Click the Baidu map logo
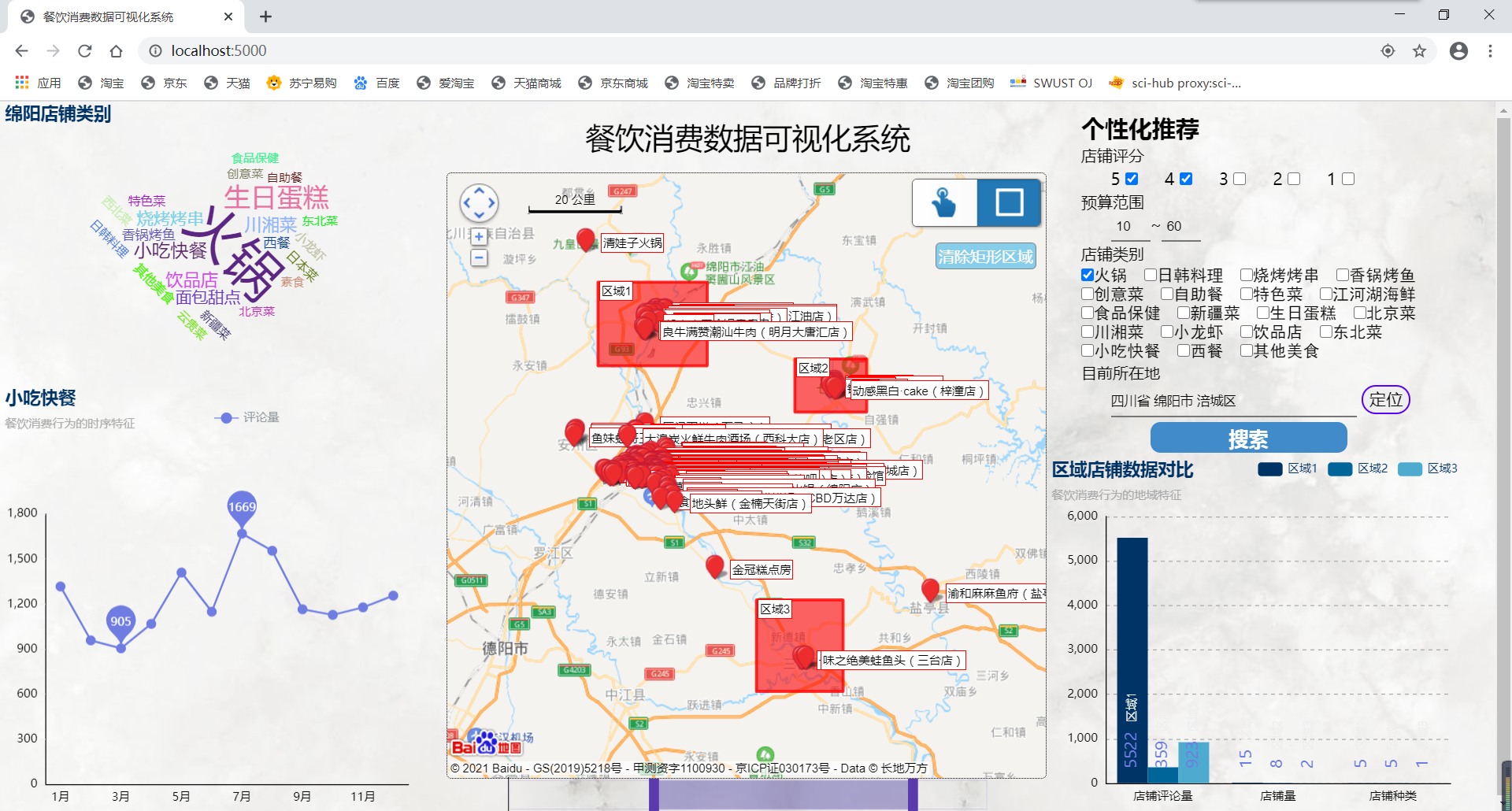The height and width of the screenshot is (811, 1512). [x=486, y=744]
